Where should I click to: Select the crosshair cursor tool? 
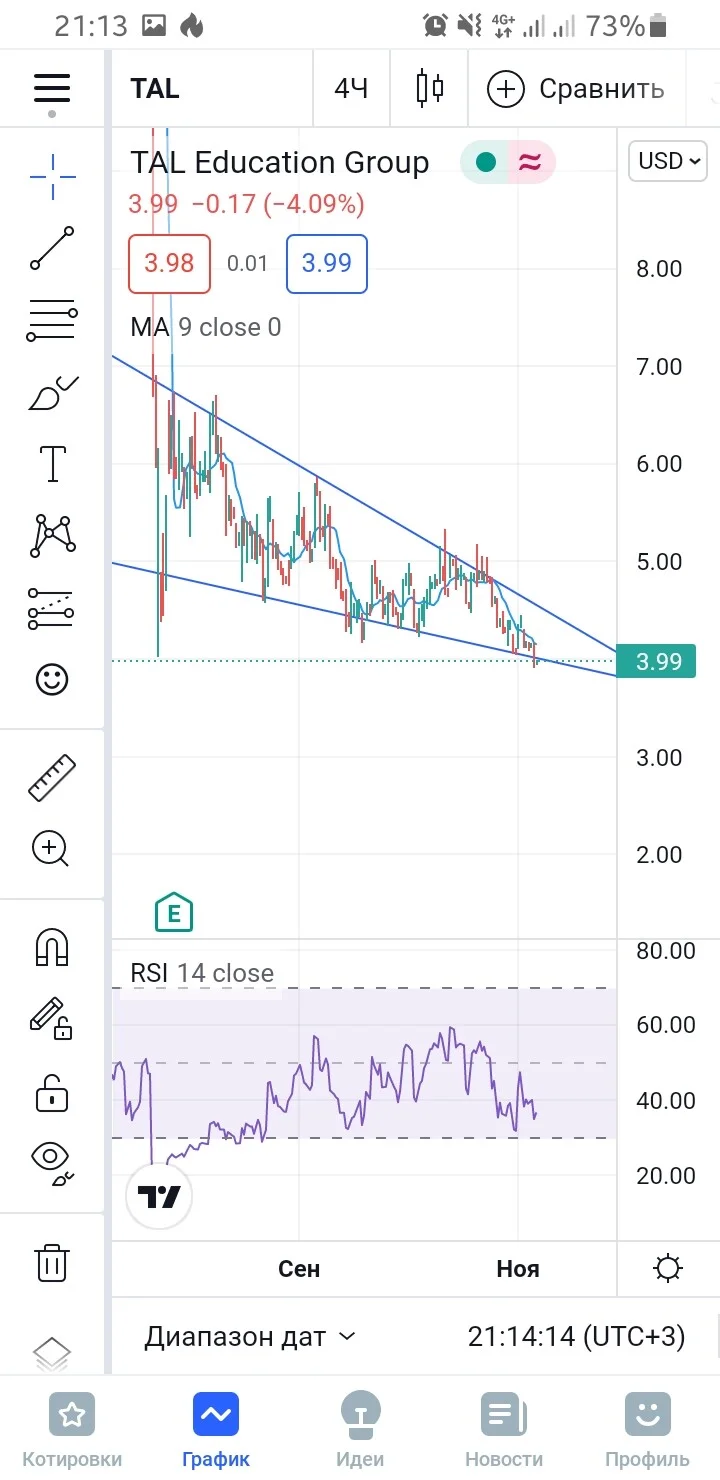click(x=52, y=176)
